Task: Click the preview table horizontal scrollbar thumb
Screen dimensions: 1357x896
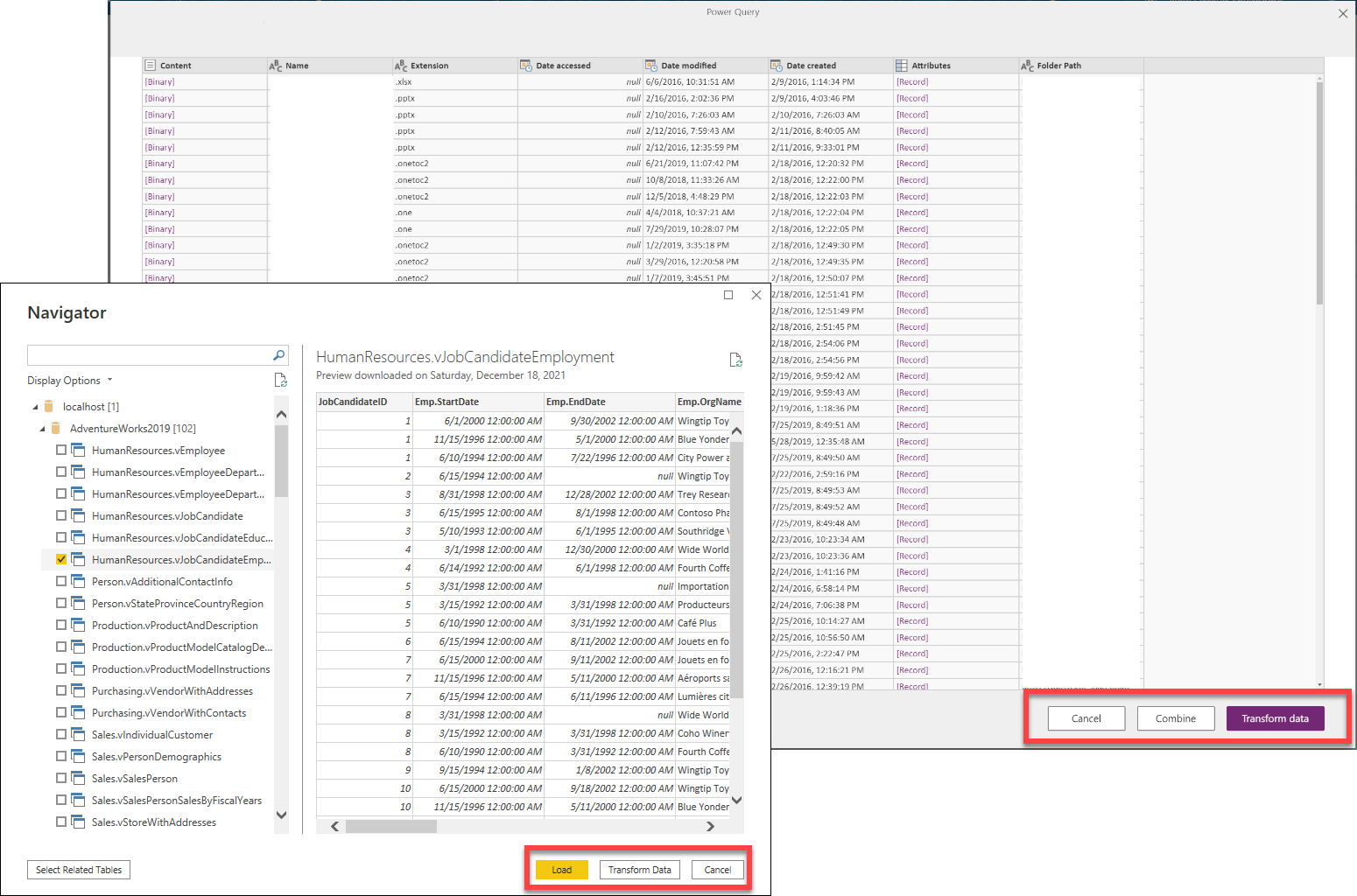Action: click(x=391, y=826)
